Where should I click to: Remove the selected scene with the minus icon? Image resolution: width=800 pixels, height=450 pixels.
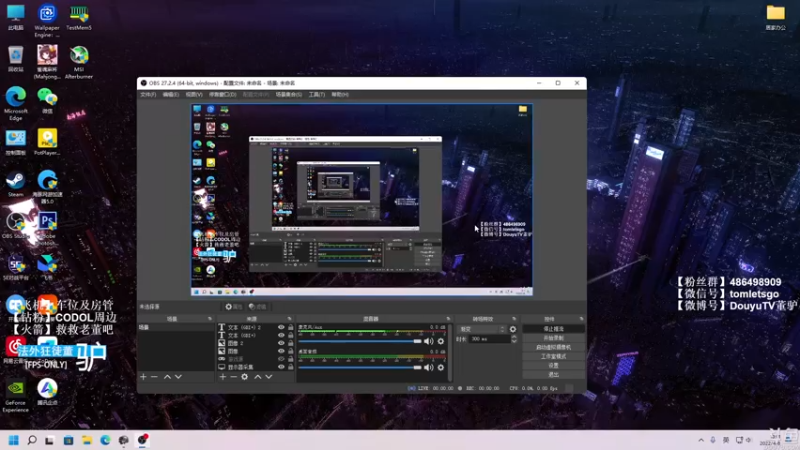tap(154, 377)
